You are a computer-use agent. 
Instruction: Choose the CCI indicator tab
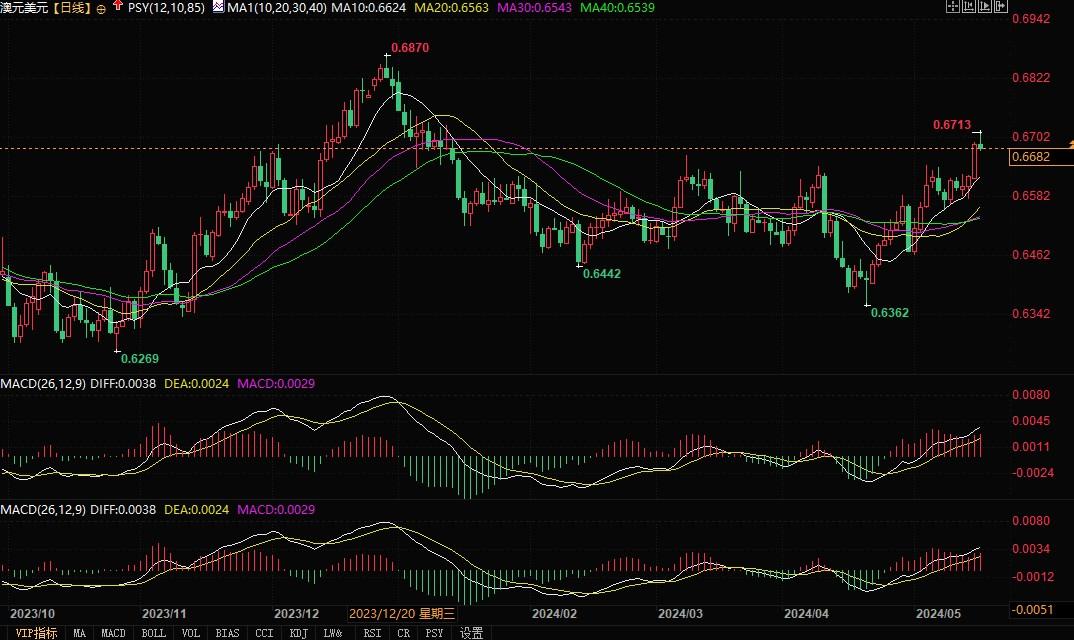tap(264, 632)
